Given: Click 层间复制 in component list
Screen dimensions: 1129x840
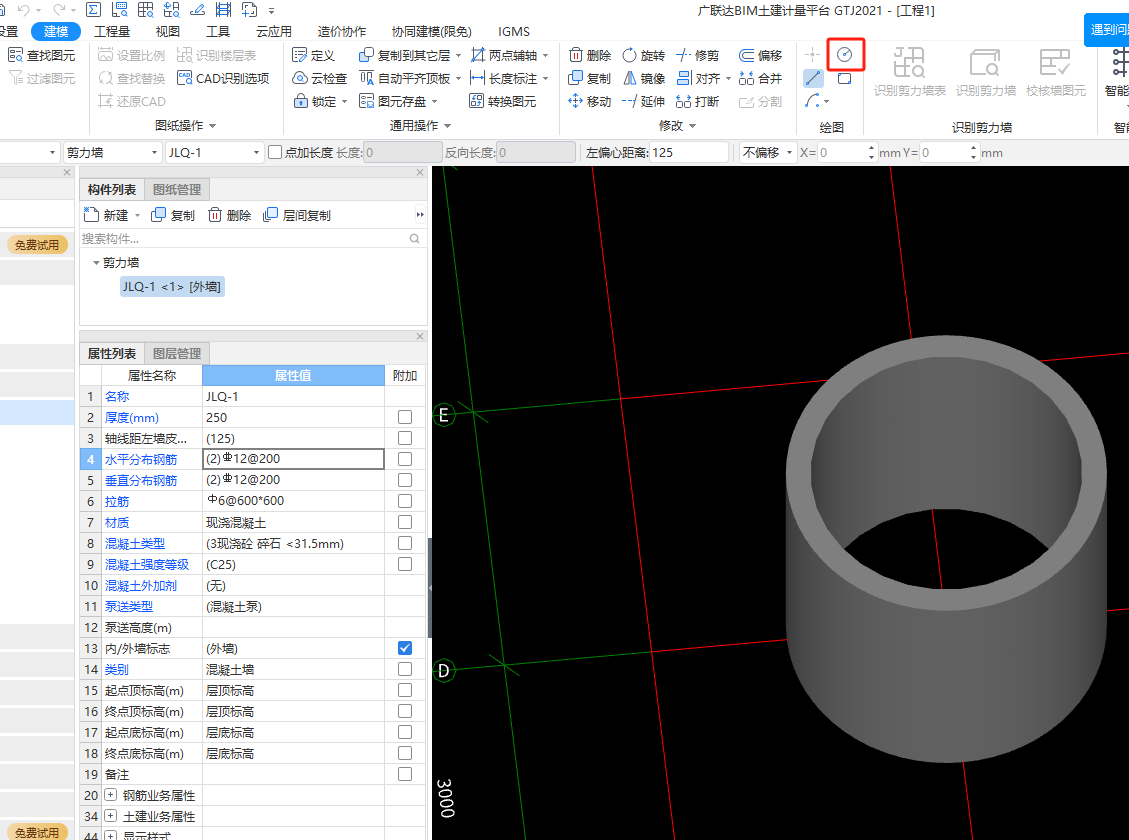Looking at the screenshot, I should tap(297, 215).
